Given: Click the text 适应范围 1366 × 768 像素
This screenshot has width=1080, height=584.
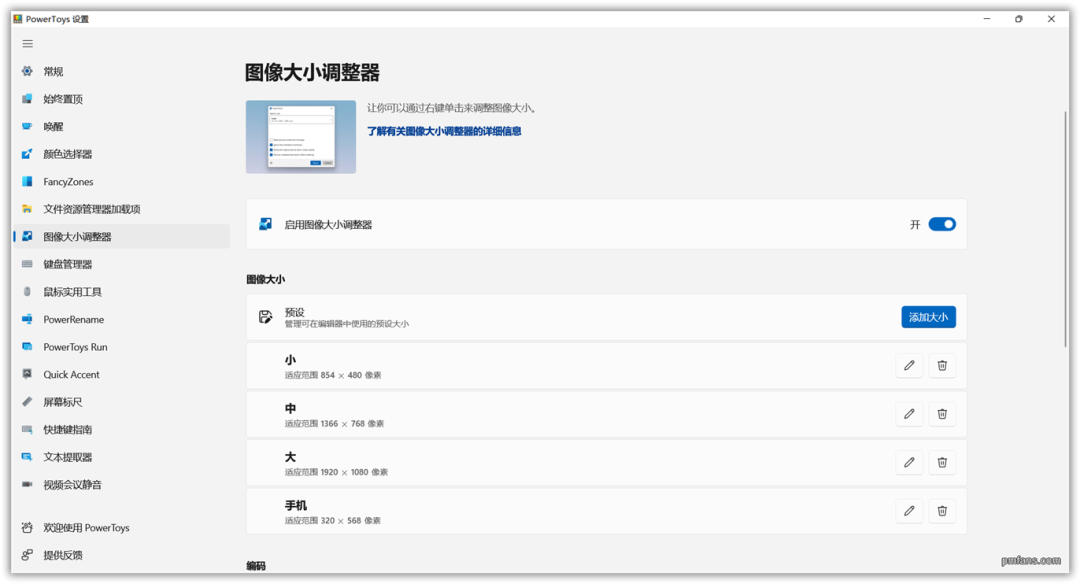Looking at the screenshot, I should (334, 424).
